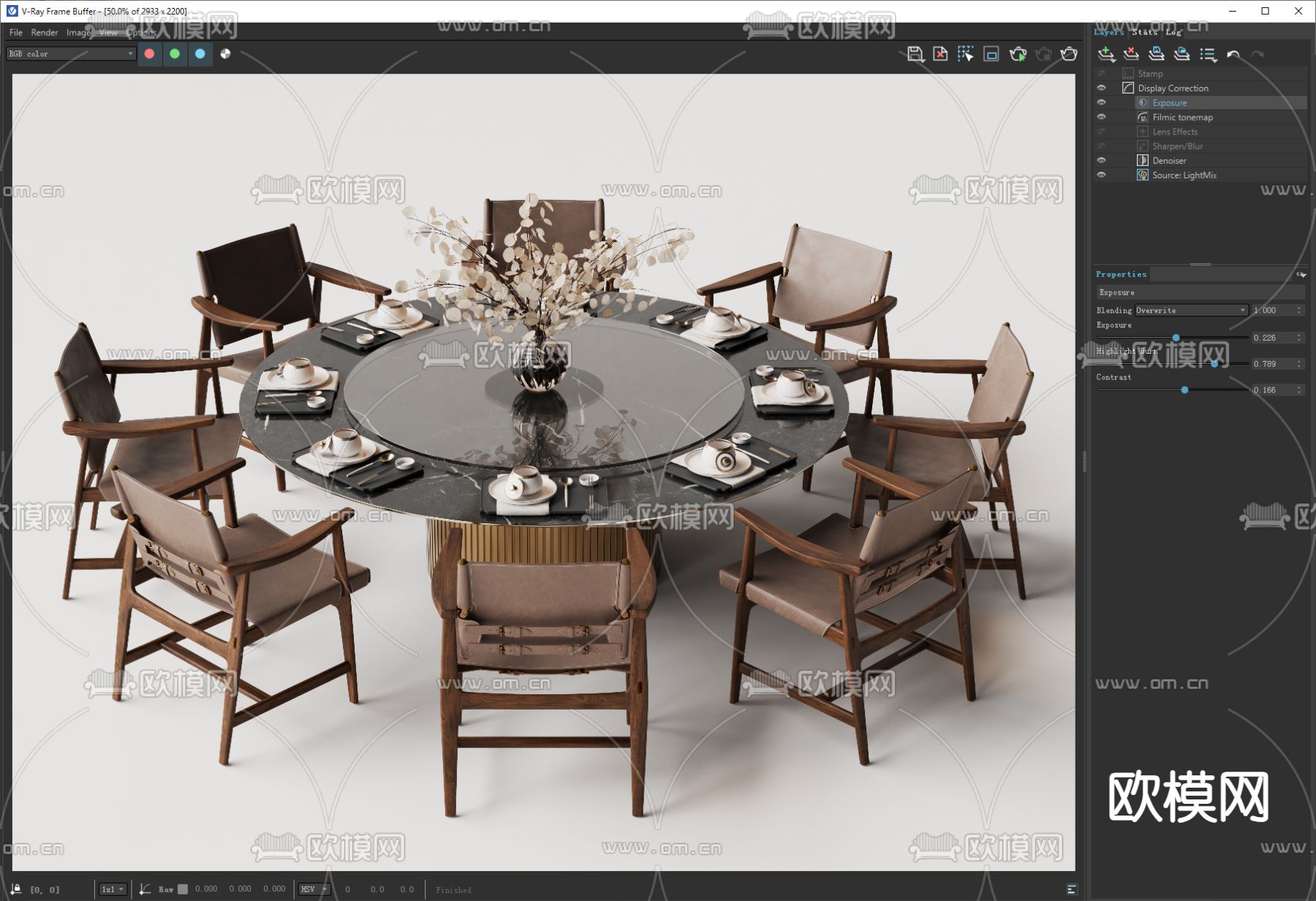The image size is (1316, 901).
Task: Switch to the Log tab
Action: (x=1173, y=31)
